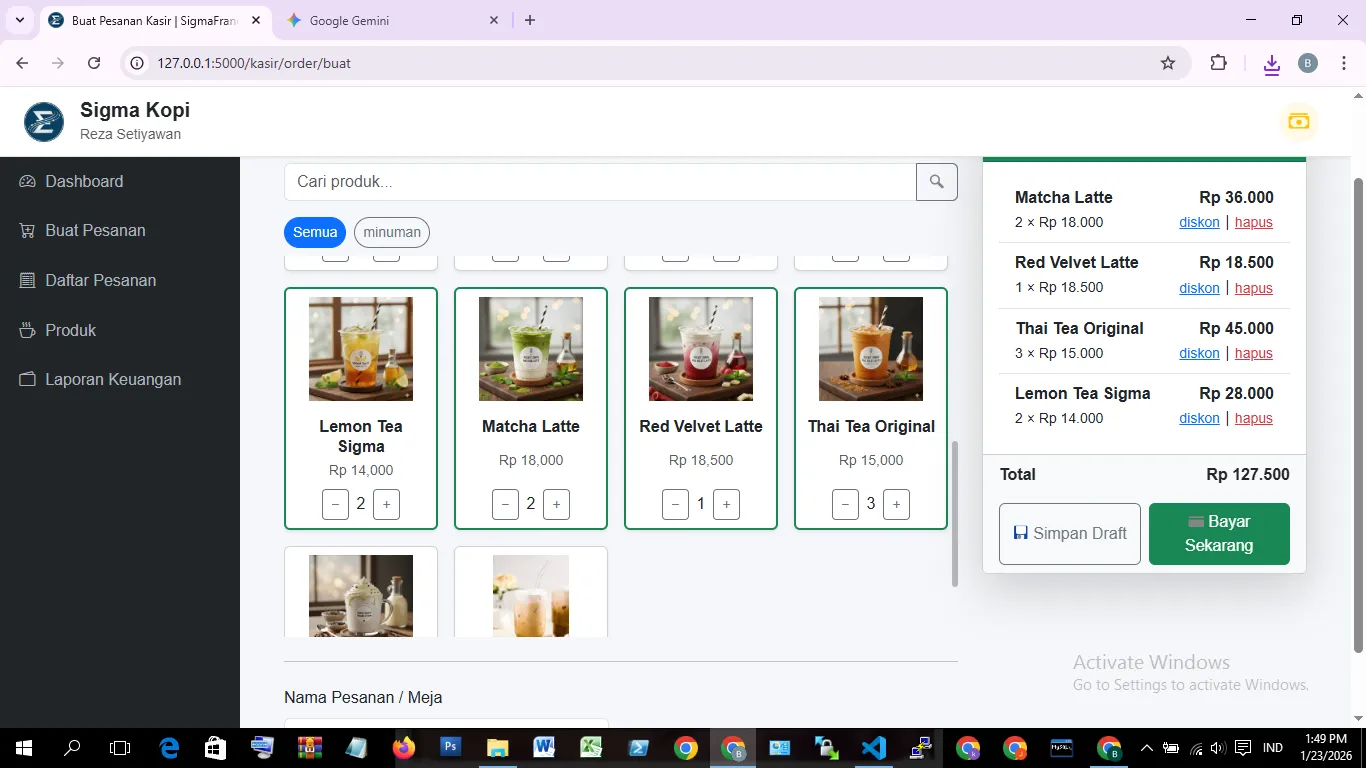Click hapus link for Red Velvet Latte

[1254, 288]
